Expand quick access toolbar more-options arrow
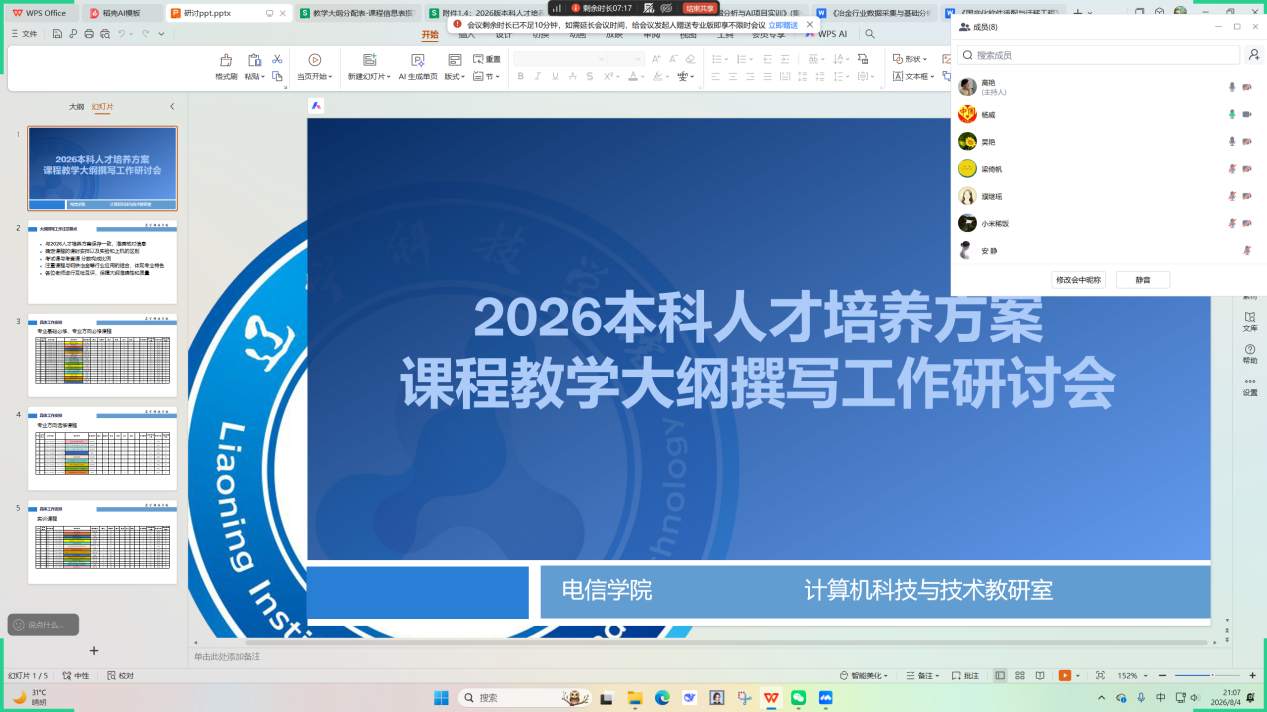Viewport: 1267px width, 712px height. (161, 33)
